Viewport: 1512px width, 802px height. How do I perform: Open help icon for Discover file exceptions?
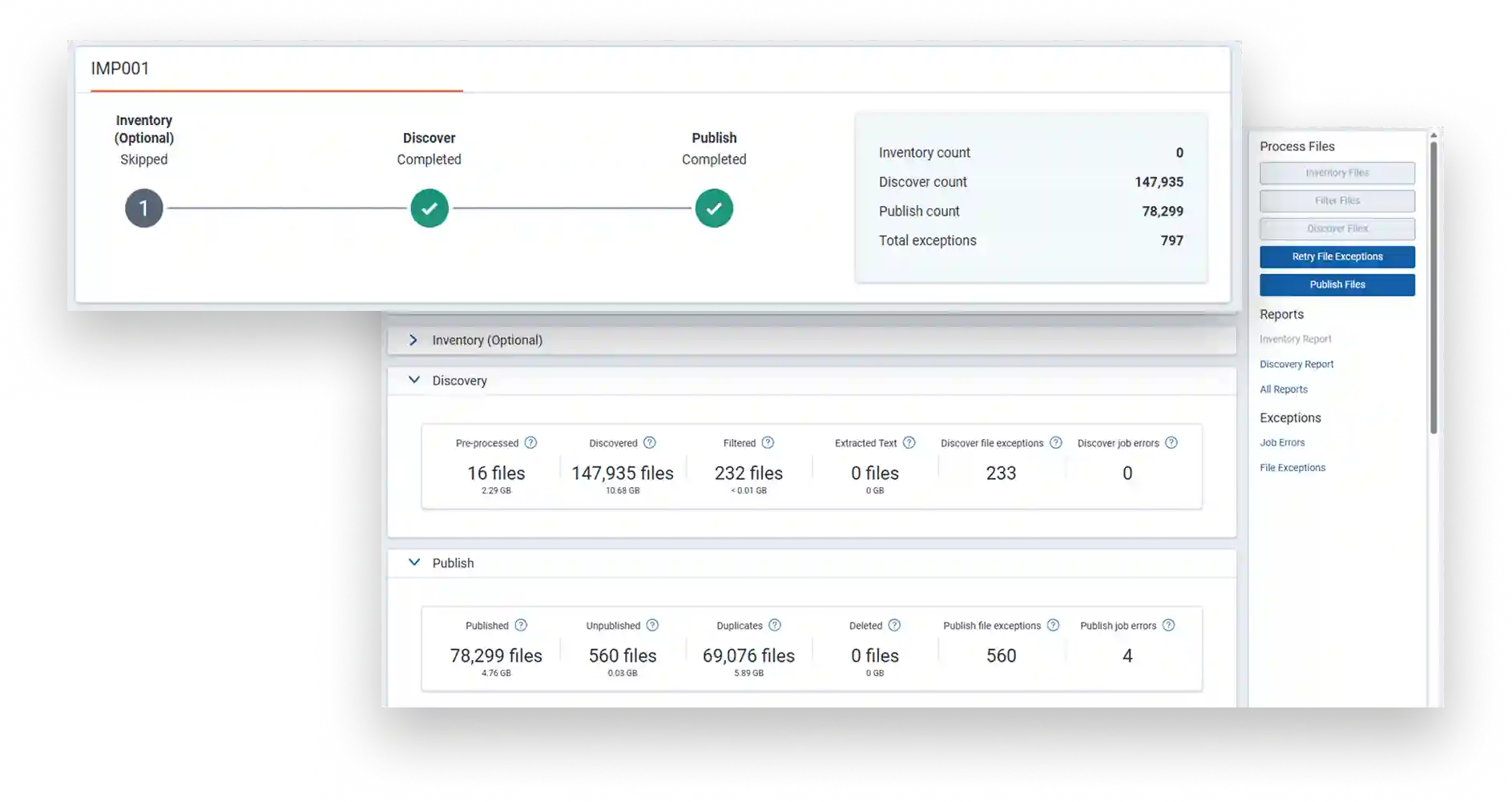[1056, 443]
